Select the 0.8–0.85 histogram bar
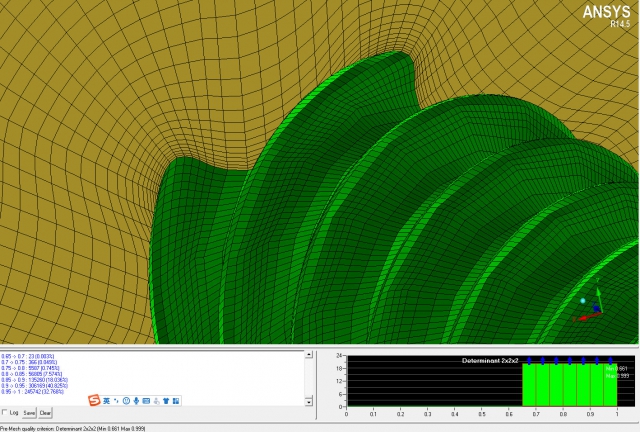 tap(569, 385)
